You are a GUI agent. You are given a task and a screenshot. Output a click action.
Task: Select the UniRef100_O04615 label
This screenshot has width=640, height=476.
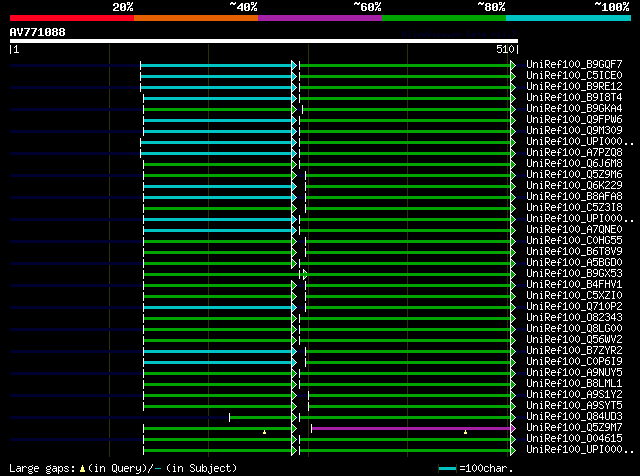click(x=574, y=439)
